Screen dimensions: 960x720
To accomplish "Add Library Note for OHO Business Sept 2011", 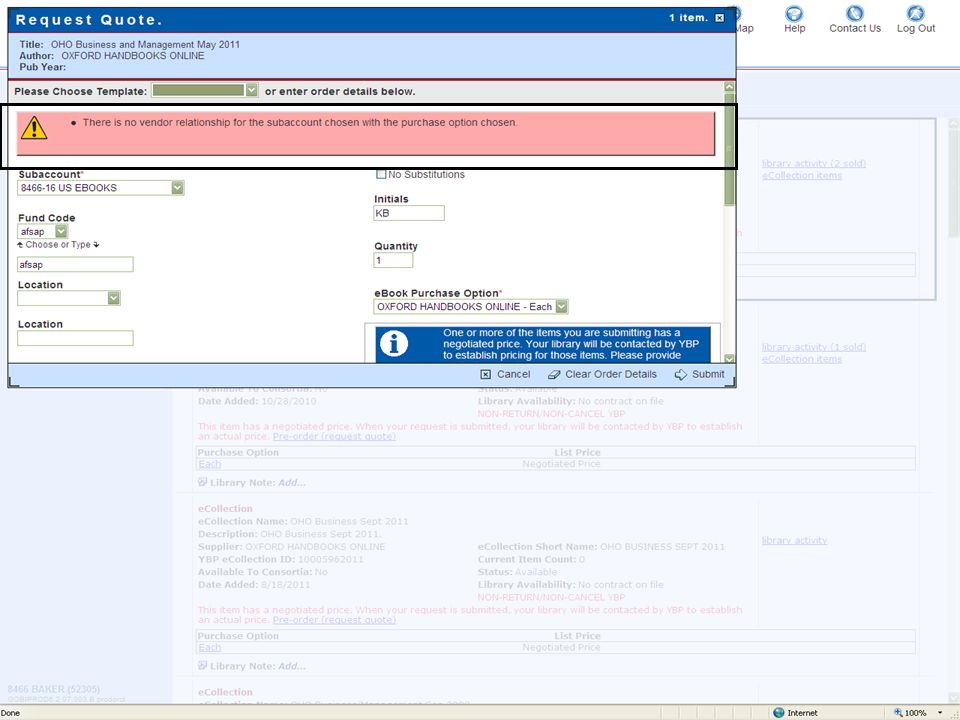I will tap(291, 666).
